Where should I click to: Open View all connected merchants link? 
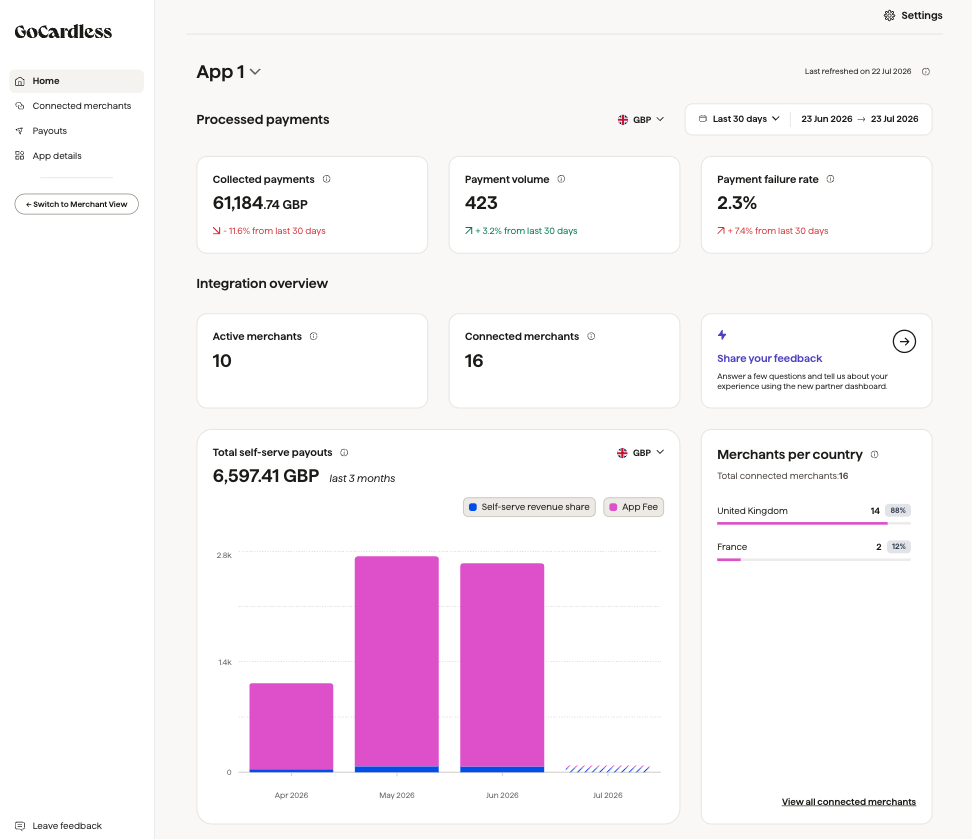849,802
